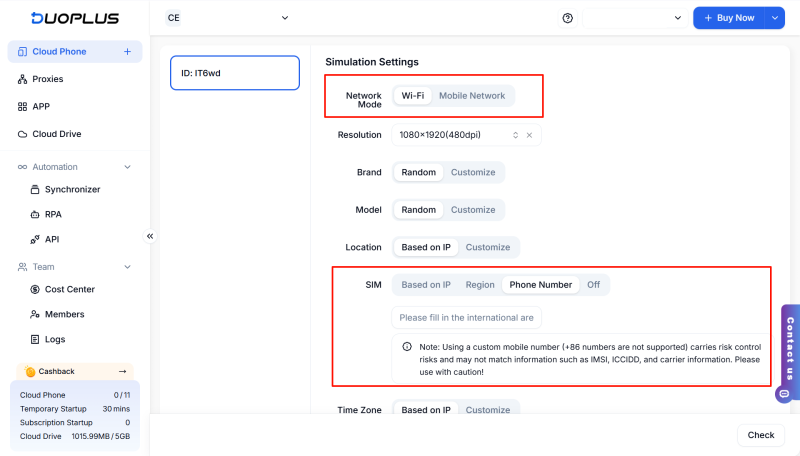Click the Contact us headset icon

tap(789, 394)
